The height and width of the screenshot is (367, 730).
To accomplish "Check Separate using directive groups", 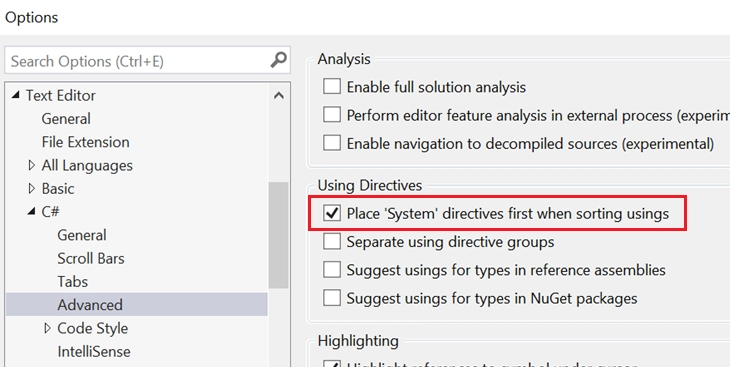I will click(x=331, y=242).
